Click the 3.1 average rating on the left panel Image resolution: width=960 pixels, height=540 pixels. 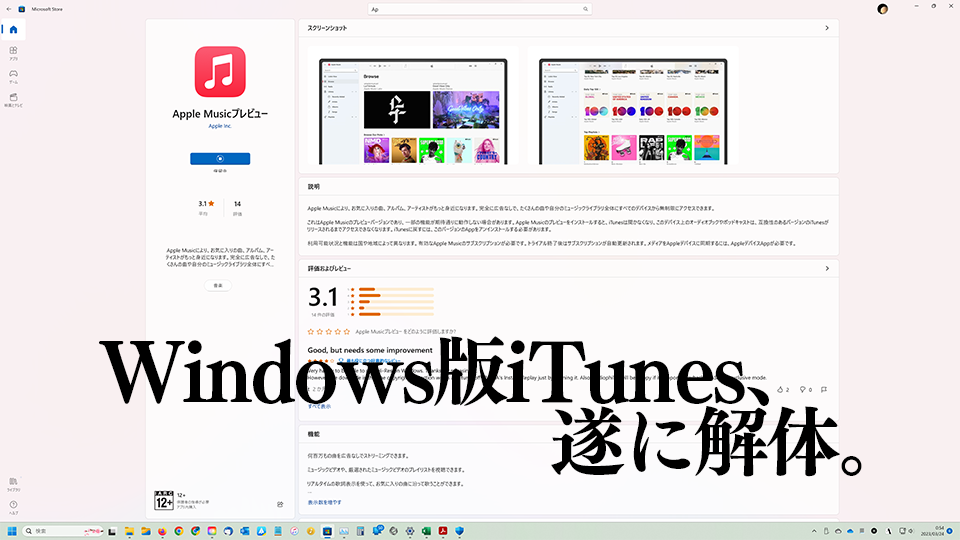point(206,204)
